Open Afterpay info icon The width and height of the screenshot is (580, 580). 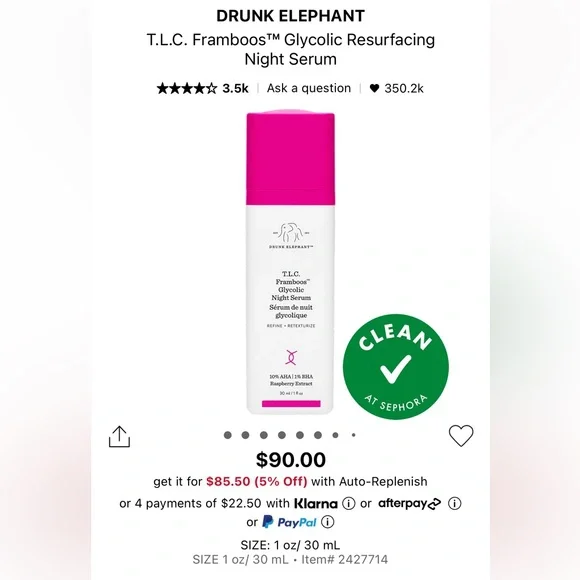[455, 503]
